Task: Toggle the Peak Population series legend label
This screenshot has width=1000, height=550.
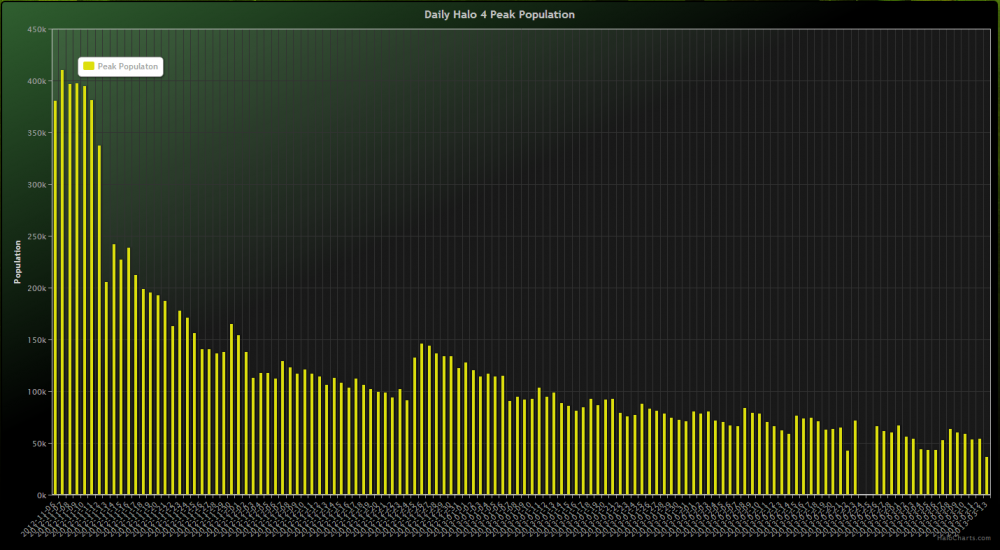Action: (x=126, y=66)
